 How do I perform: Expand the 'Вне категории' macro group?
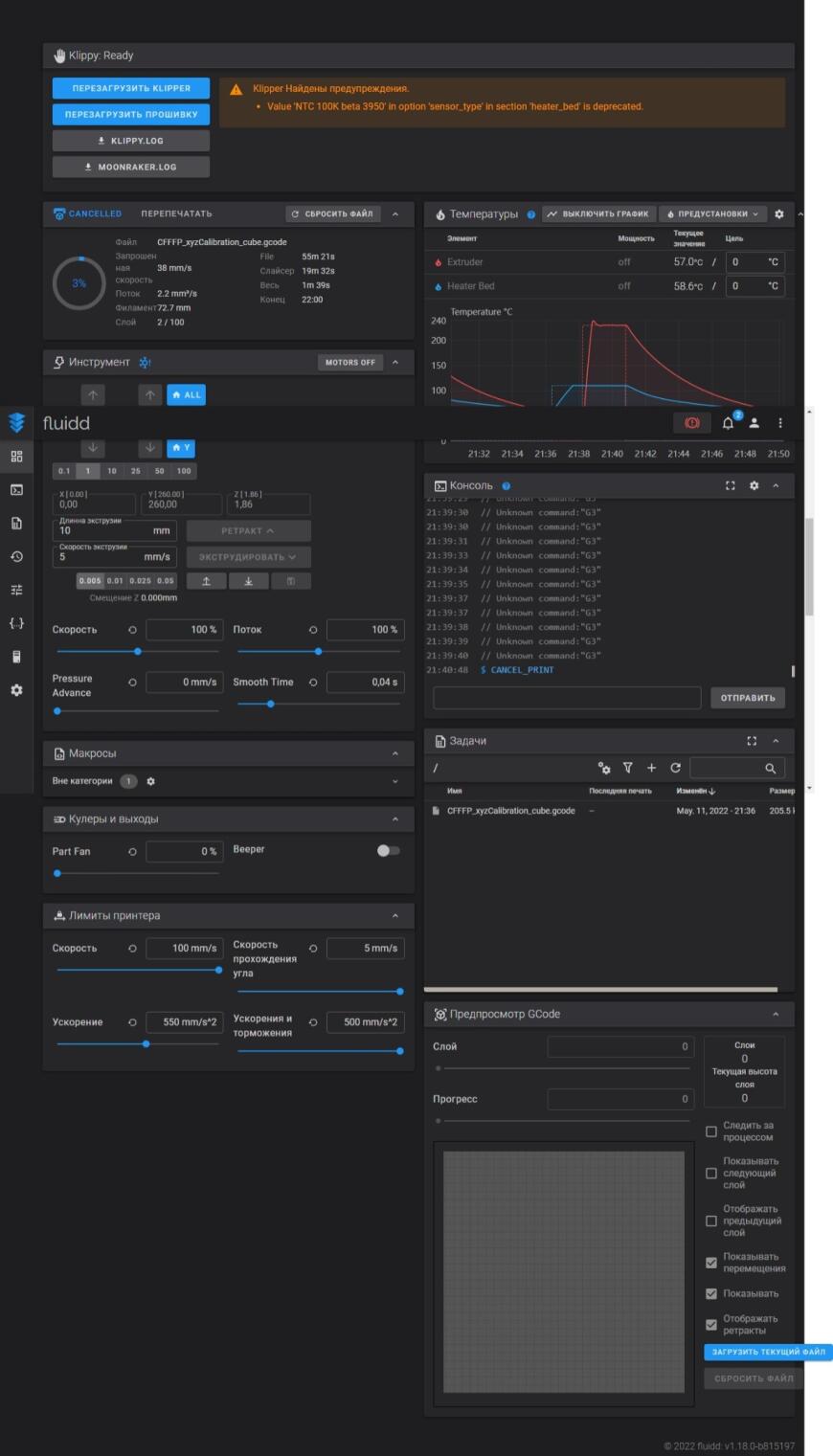[395, 781]
